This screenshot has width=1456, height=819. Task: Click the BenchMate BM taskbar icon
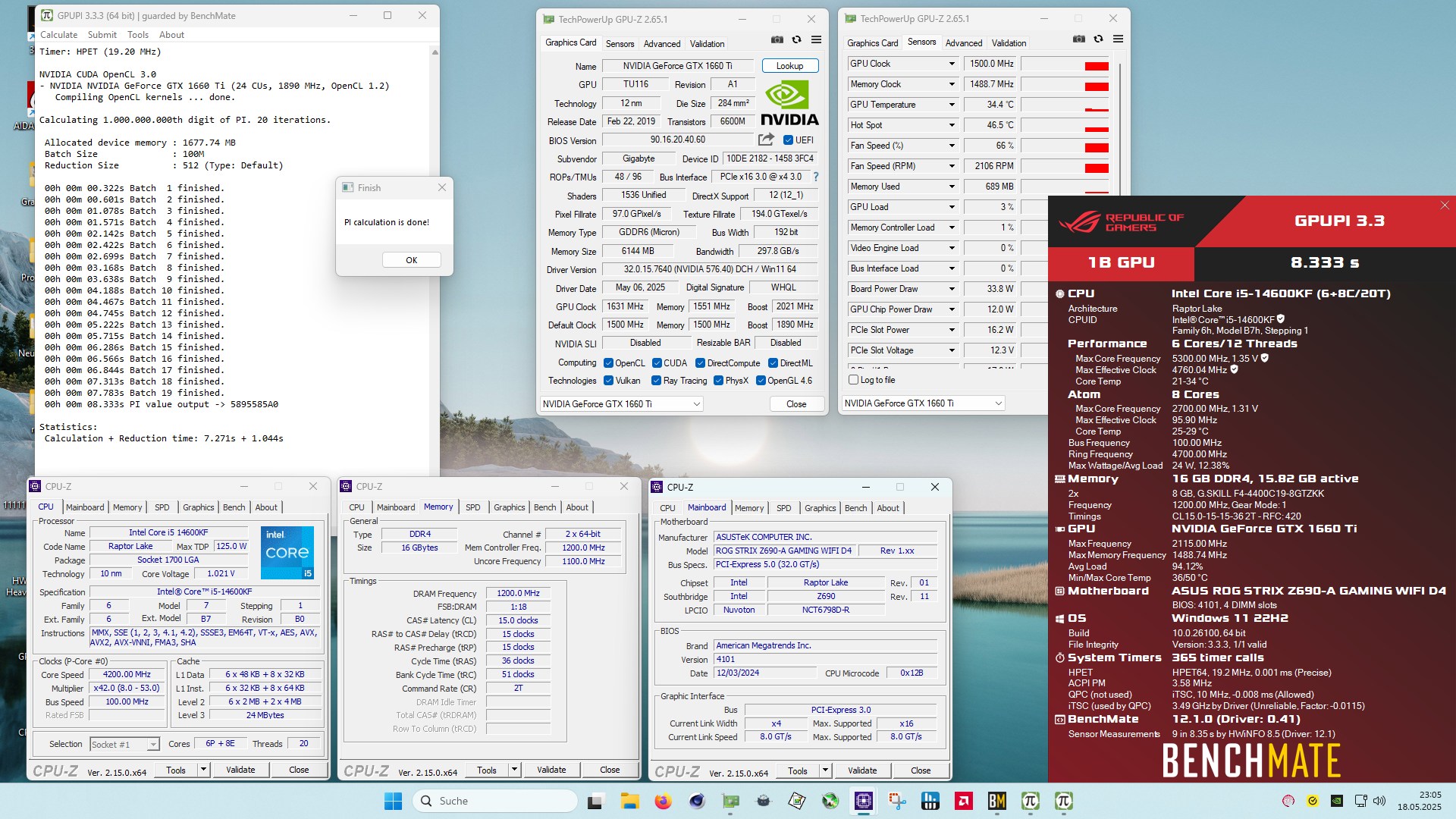pos(996,801)
